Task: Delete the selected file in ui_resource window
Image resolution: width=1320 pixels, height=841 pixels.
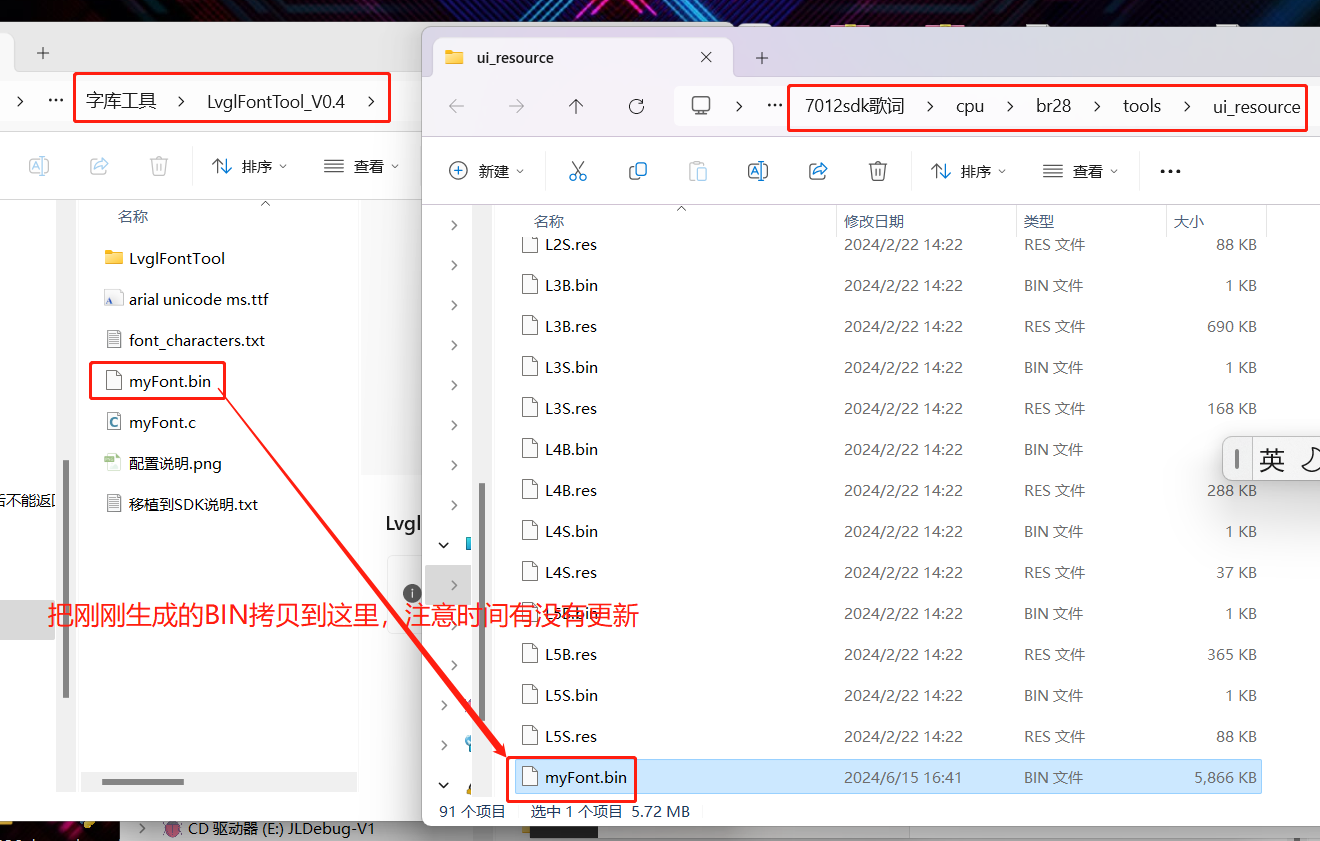Action: tap(878, 171)
